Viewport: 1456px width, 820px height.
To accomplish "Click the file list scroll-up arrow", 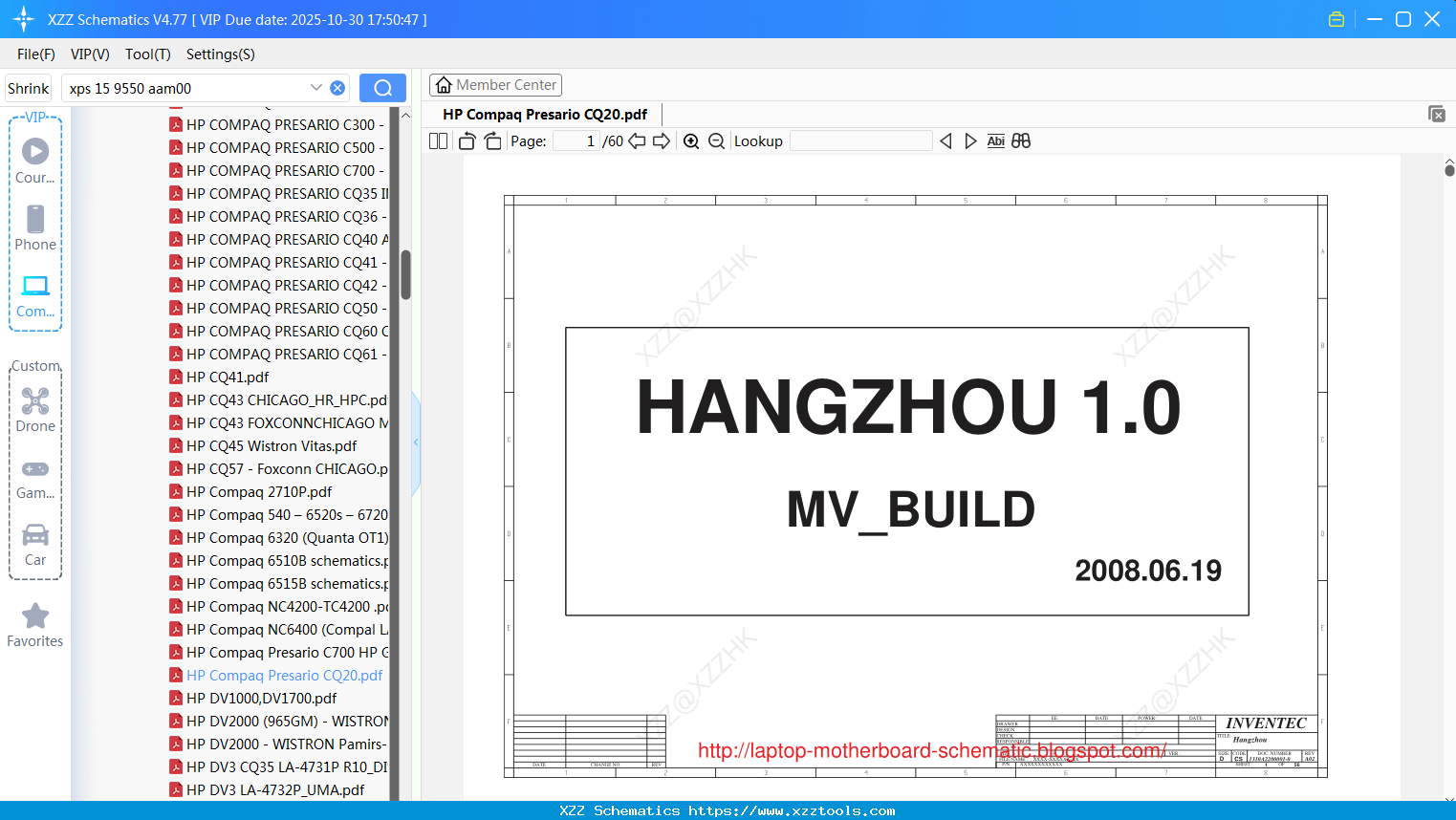I will point(405,116).
